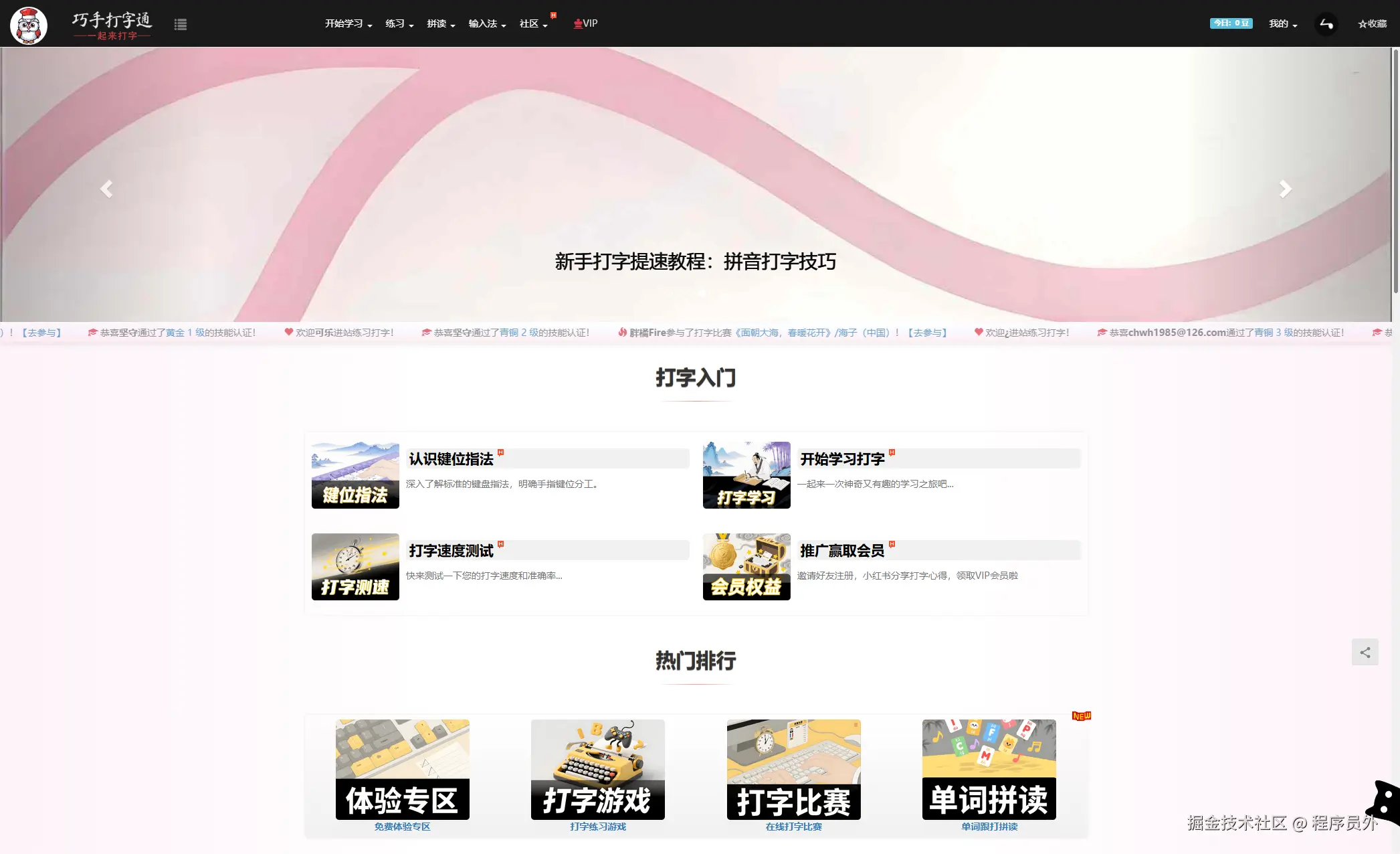Screen dimensions: 1400x854
Task: Click the carousel indicator dot
Action: 702,292
